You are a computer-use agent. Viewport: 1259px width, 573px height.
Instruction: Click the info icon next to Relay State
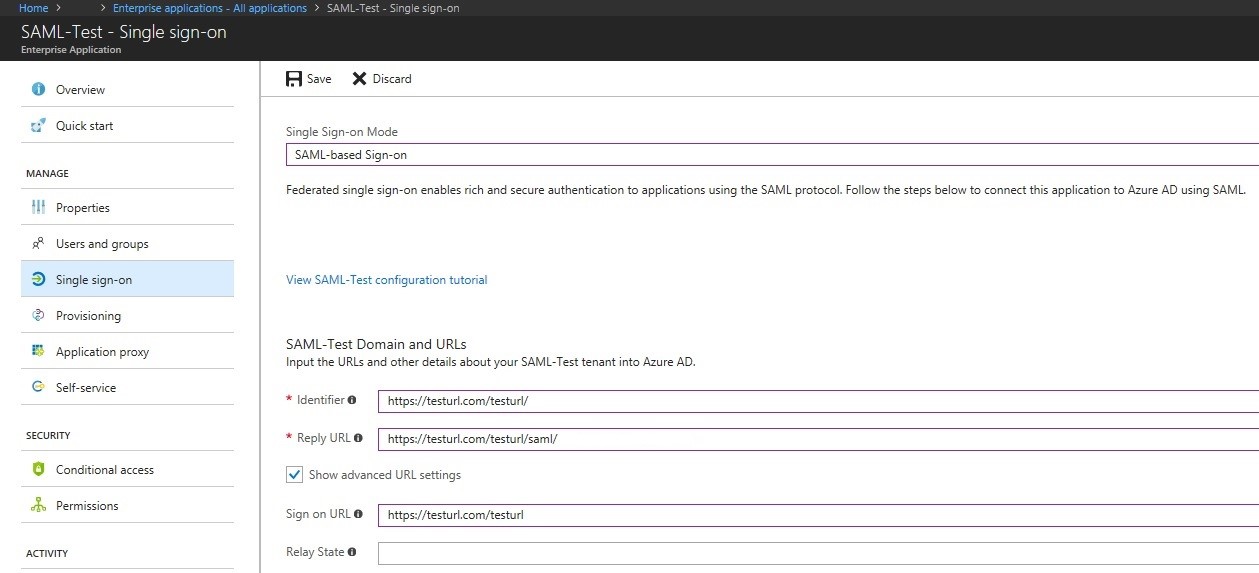(352, 552)
